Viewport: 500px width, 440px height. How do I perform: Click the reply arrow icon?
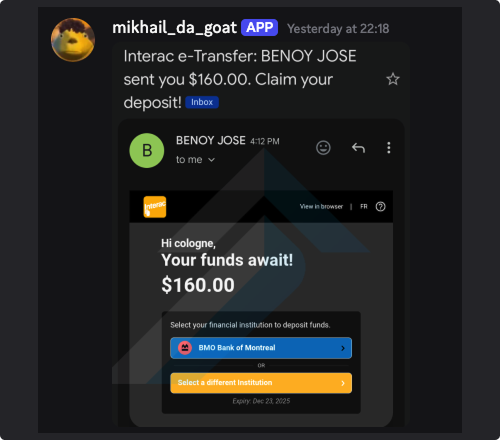click(358, 147)
